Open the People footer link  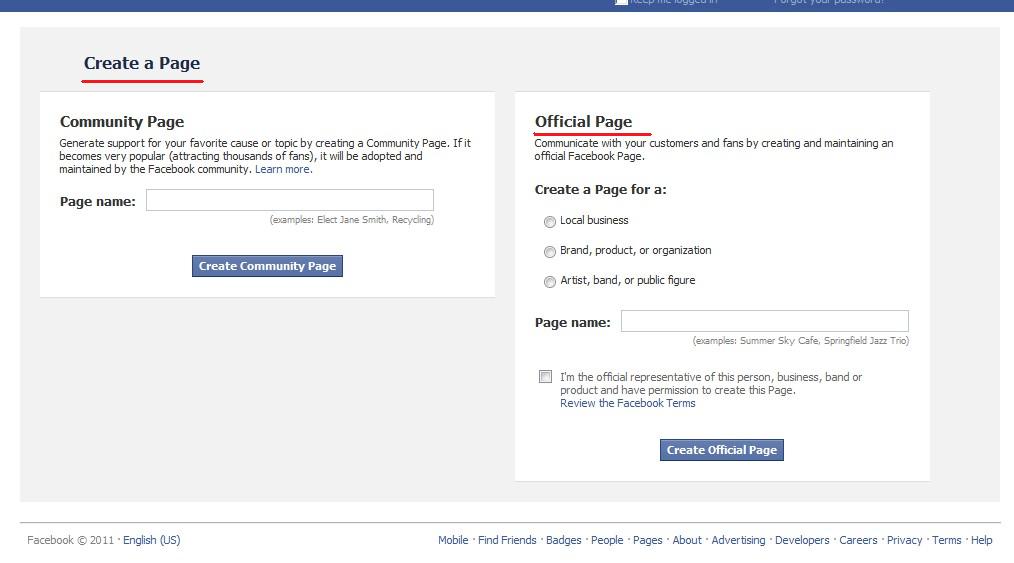point(607,540)
